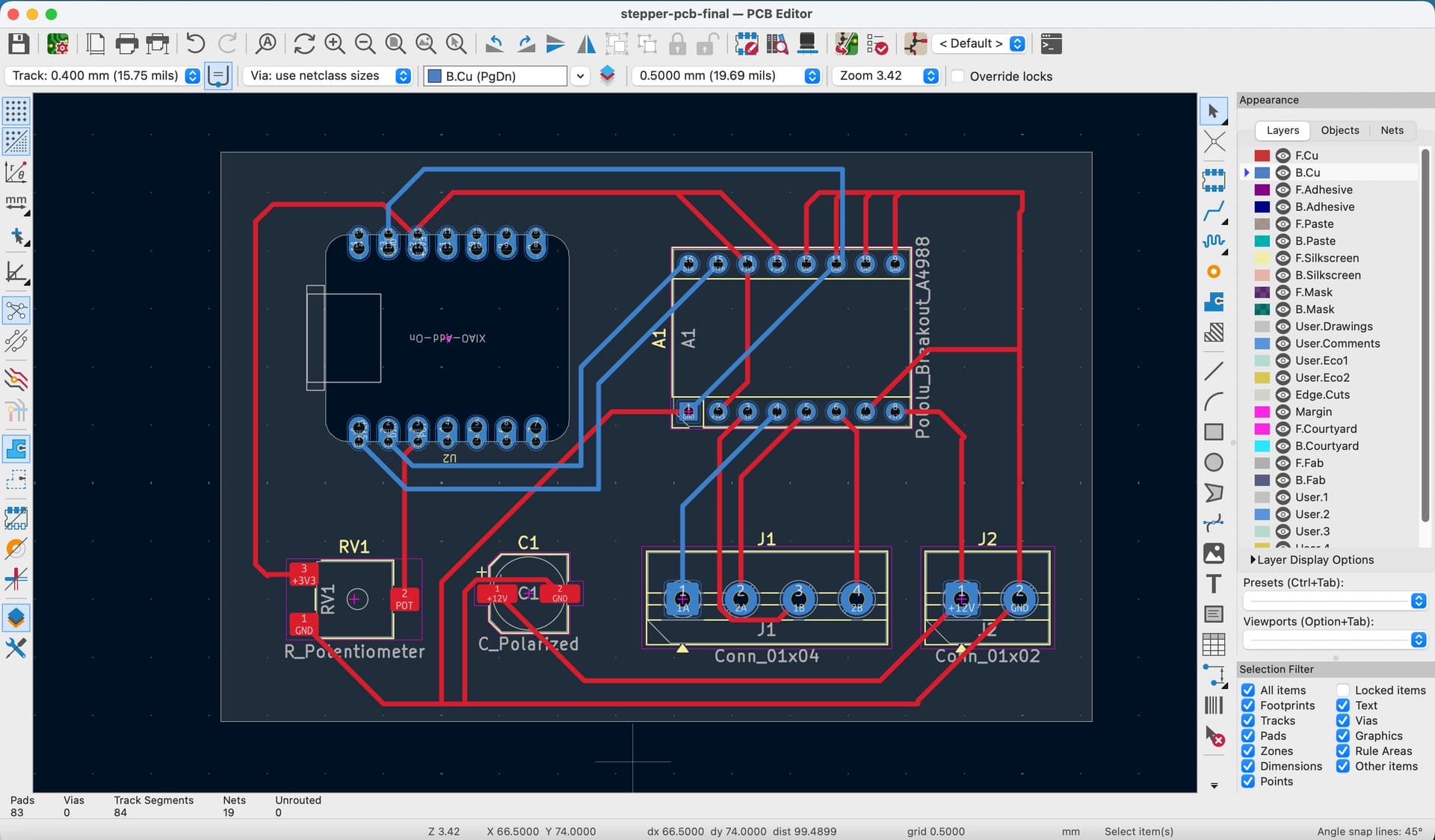Toggle the ratsnest display icon
Image resolution: width=1435 pixels, height=840 pixels.
pos(16,311)
